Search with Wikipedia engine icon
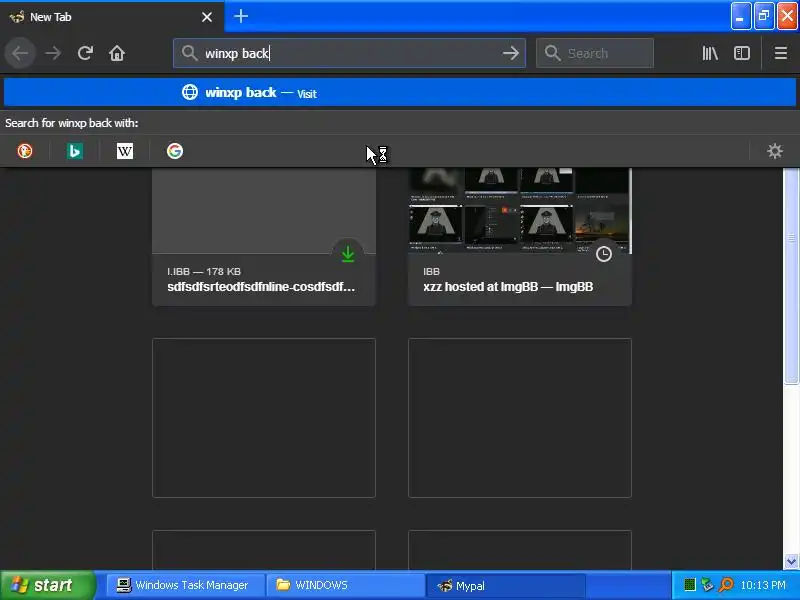 pyautogui.click(x=124, y=151)
